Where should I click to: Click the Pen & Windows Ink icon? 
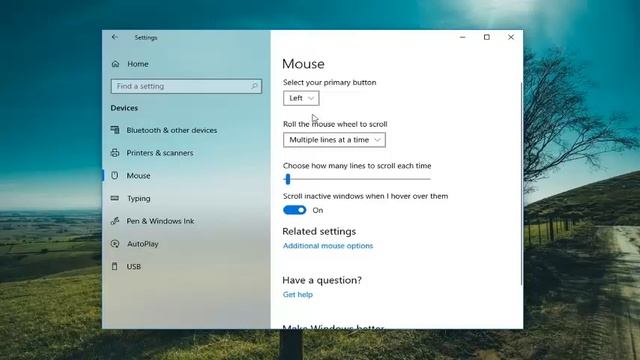tap(115, 221)
